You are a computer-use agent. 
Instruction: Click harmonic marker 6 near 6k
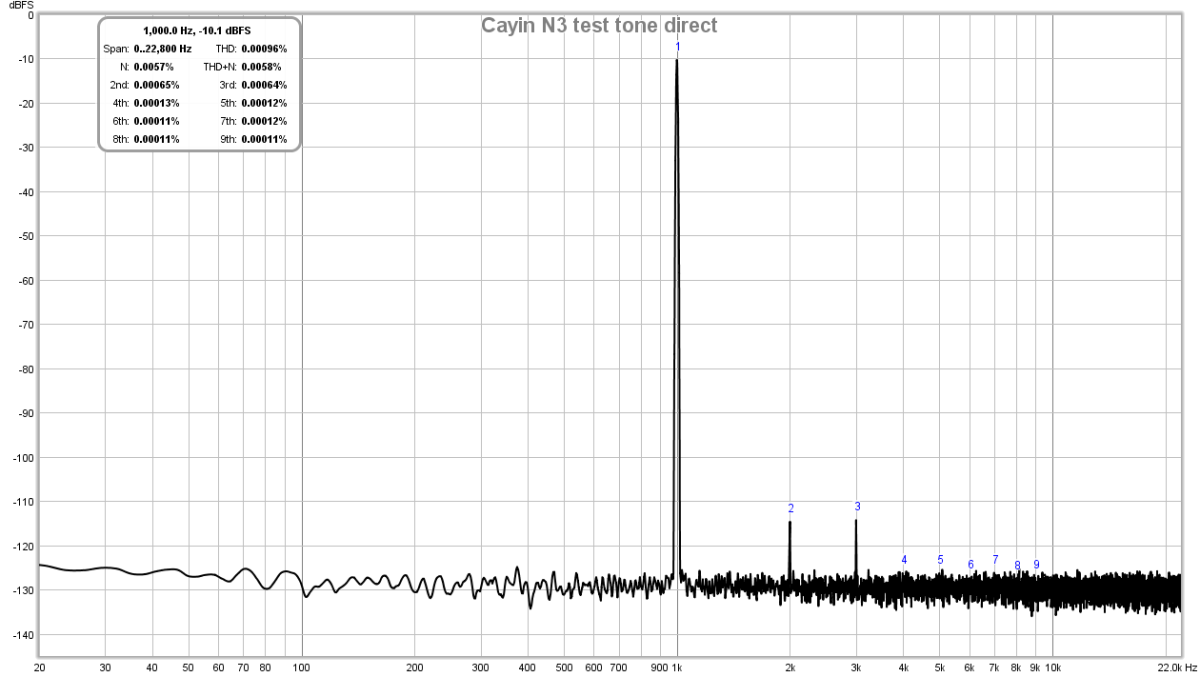tap(970, 565)
